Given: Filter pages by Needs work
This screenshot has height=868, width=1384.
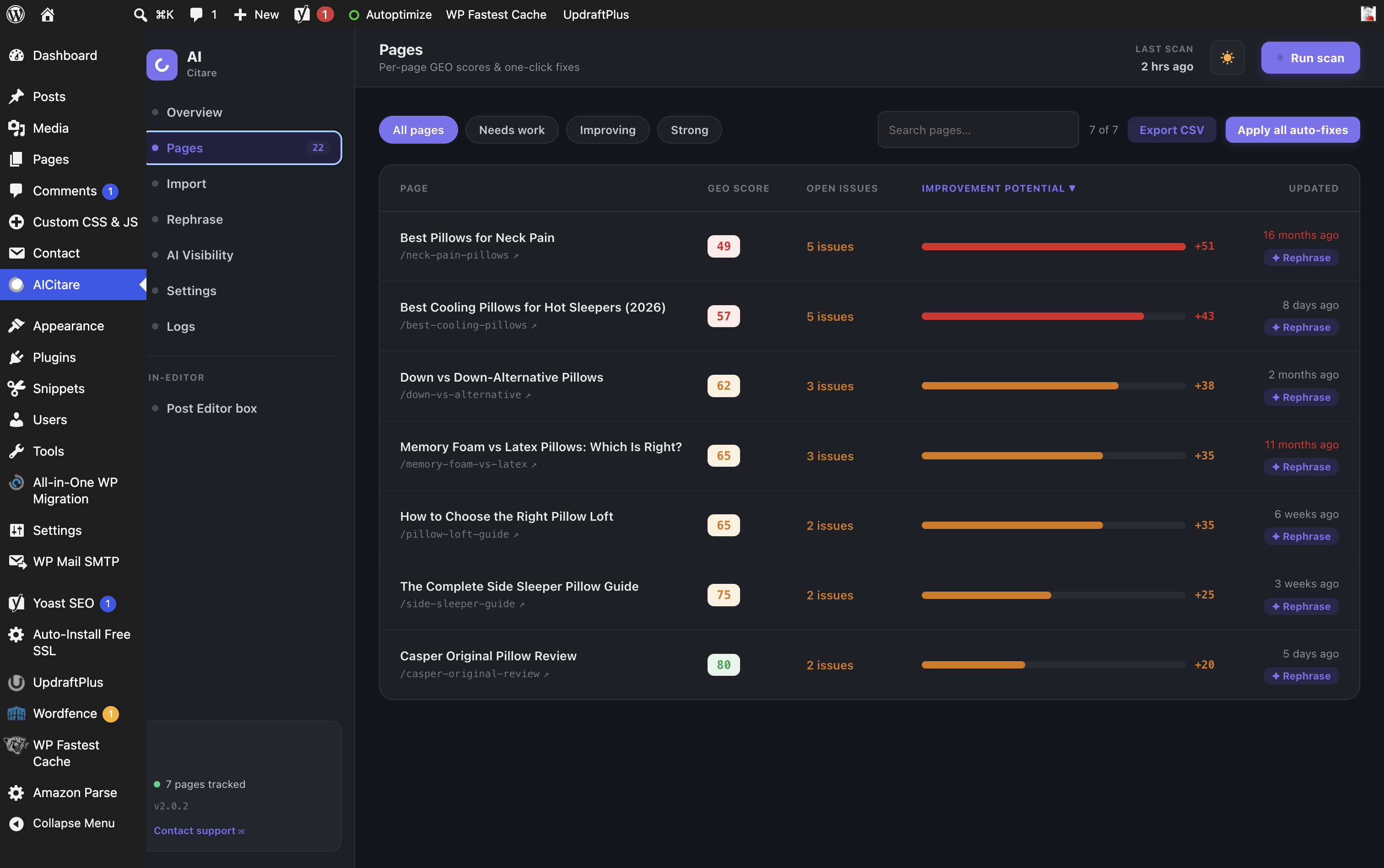Looking at the screenshot, I should click(x=512, y=130).
